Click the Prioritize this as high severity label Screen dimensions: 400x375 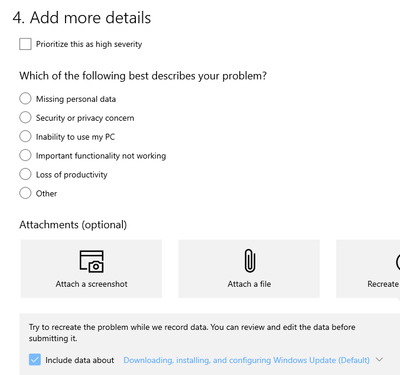tap(89, 44)
